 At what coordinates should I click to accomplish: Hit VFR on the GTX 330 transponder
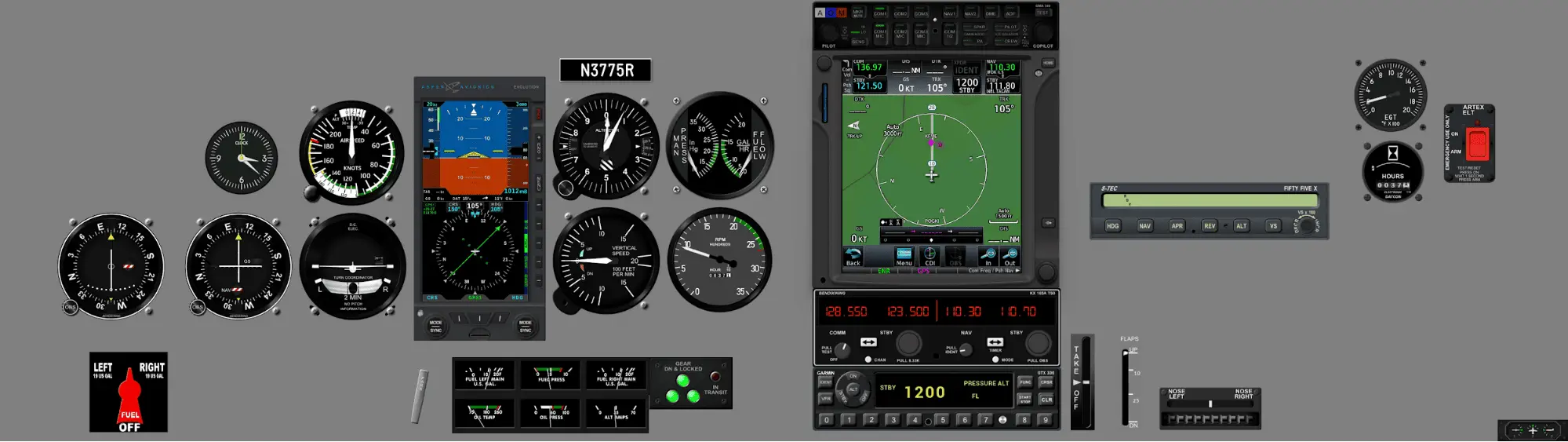click(825, 399)
